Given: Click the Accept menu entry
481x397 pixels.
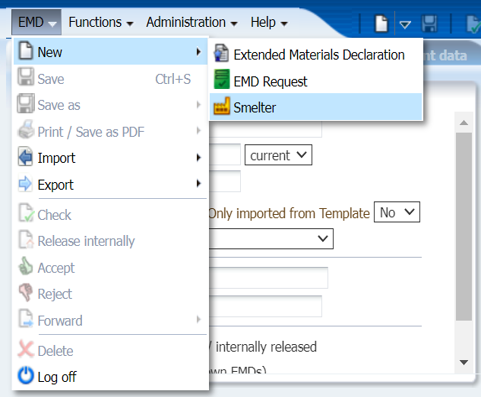Looking at the screenshot, I should point(111,268).
